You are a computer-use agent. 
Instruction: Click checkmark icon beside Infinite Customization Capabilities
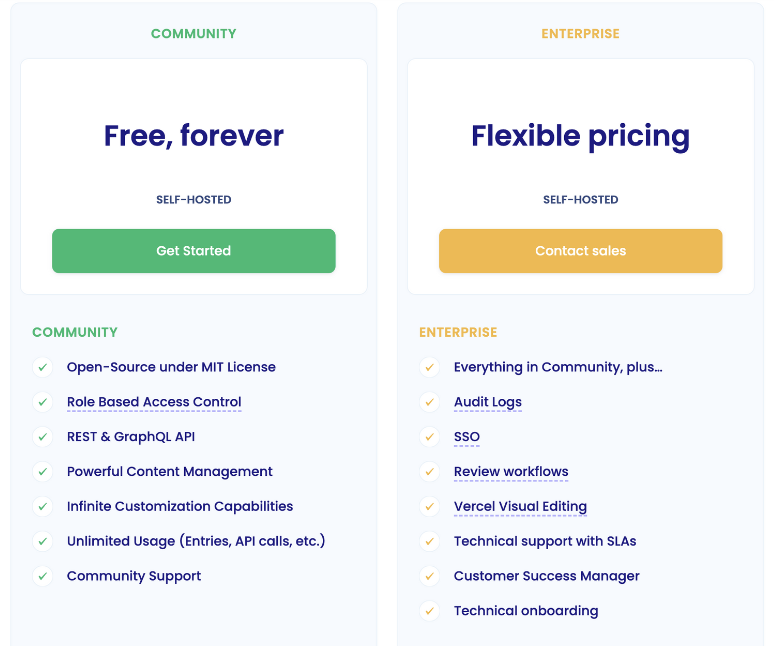(x=43, y=506)
